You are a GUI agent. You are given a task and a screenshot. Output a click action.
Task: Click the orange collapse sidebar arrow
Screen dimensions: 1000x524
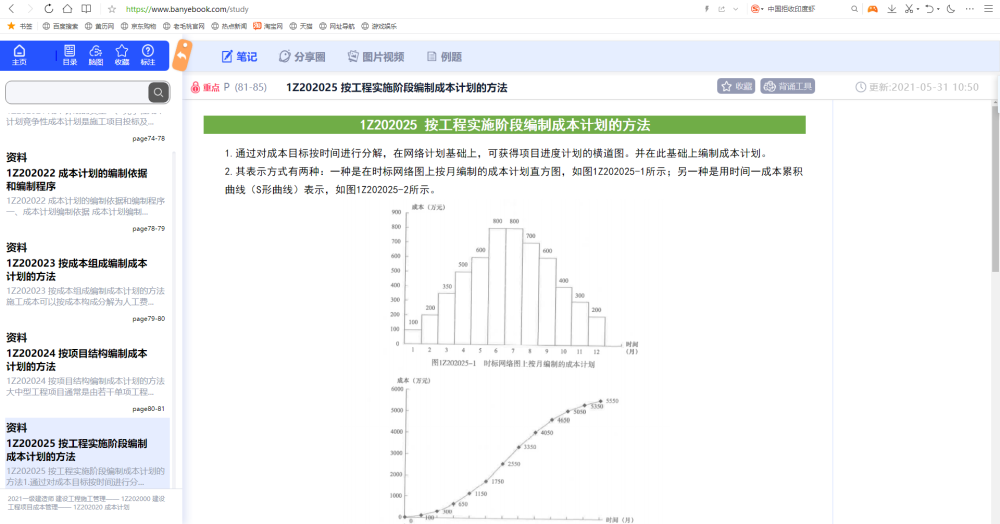click(x=181, y=55)
